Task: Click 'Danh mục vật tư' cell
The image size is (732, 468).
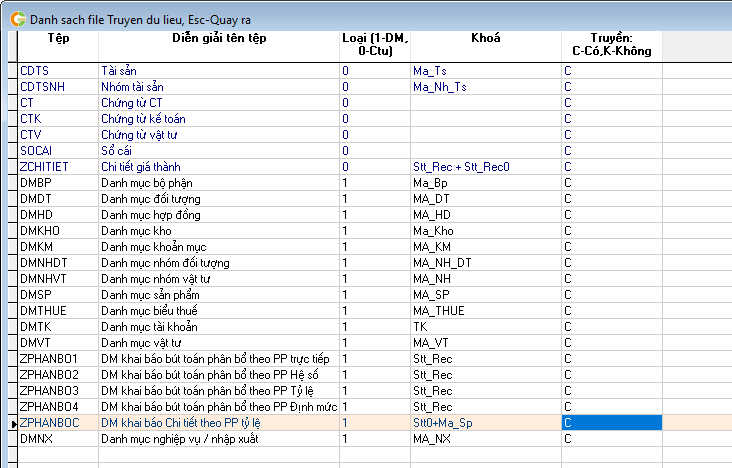Action: pos(219,342)
